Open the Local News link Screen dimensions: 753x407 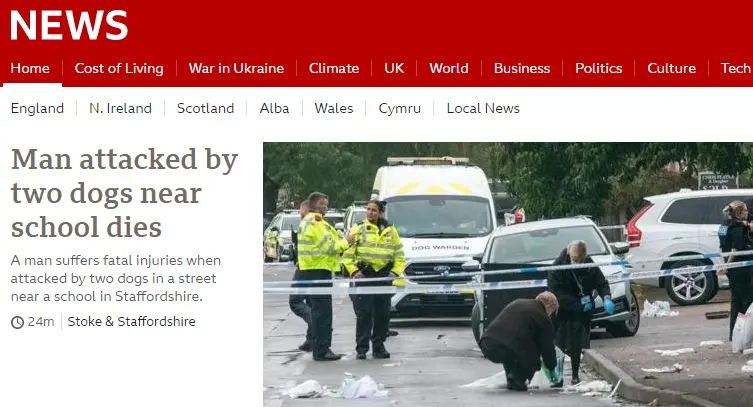coord(483,108)
